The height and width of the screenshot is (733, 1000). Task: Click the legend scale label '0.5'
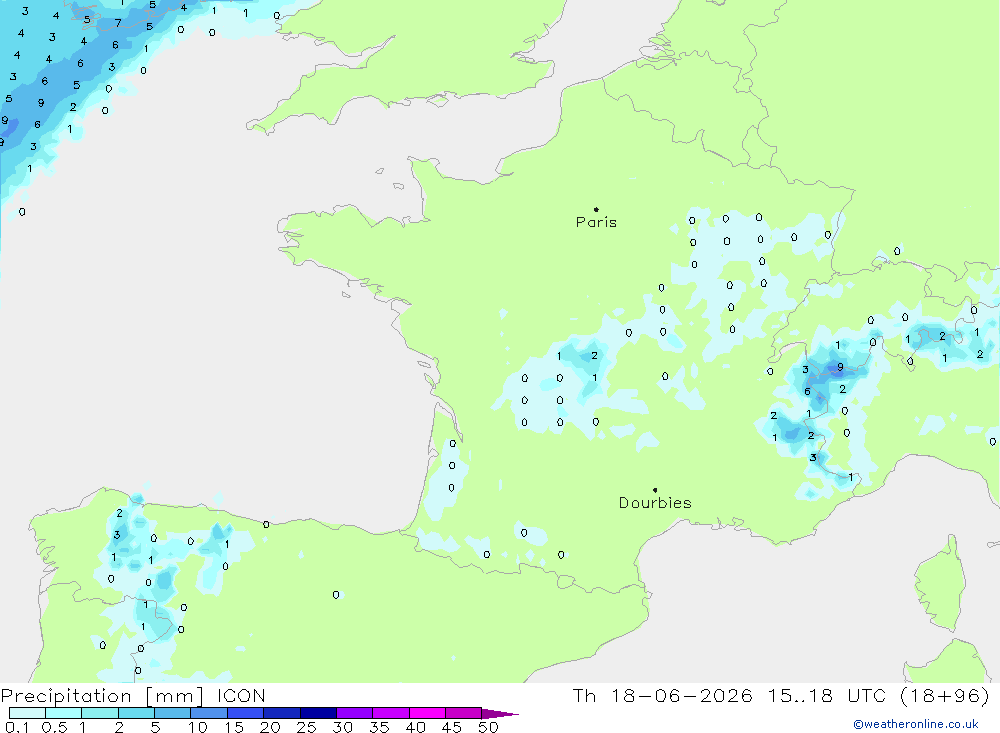(54, 727)
